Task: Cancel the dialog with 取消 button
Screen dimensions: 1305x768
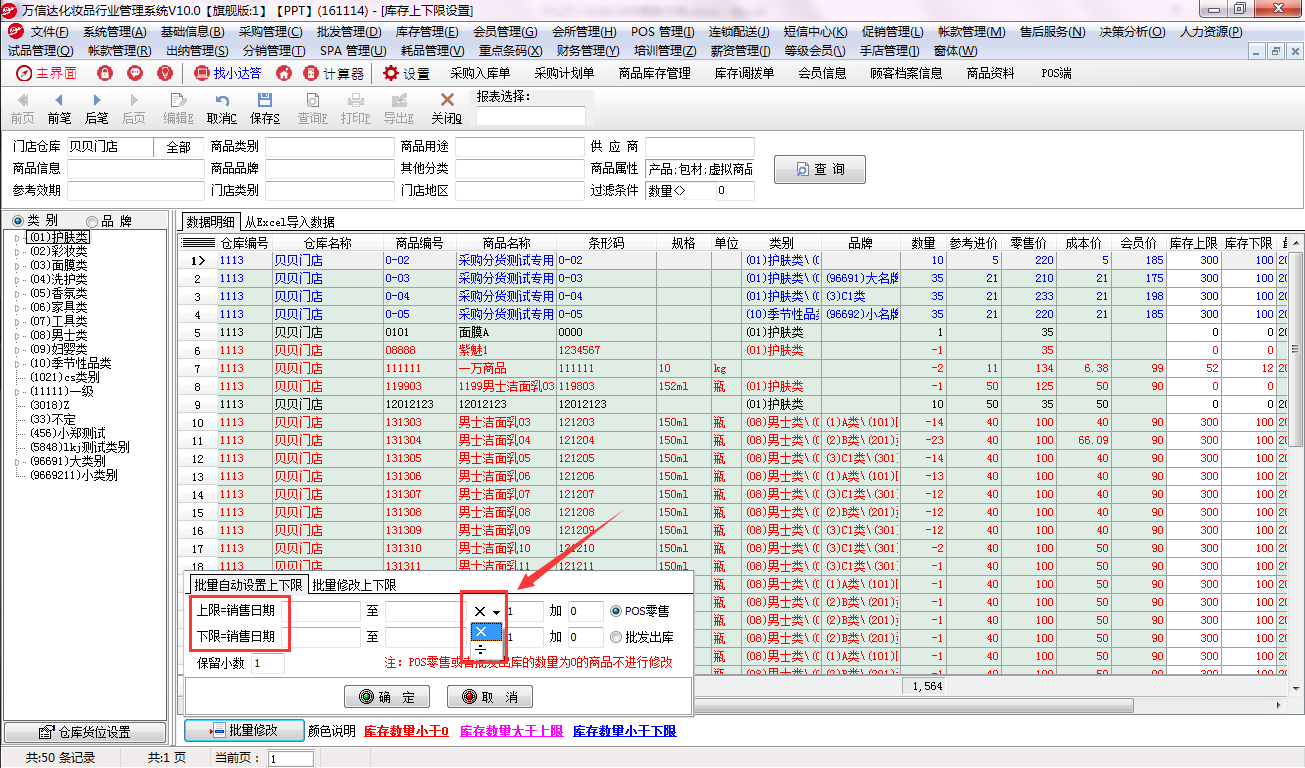Action: [x=489, y=697]
